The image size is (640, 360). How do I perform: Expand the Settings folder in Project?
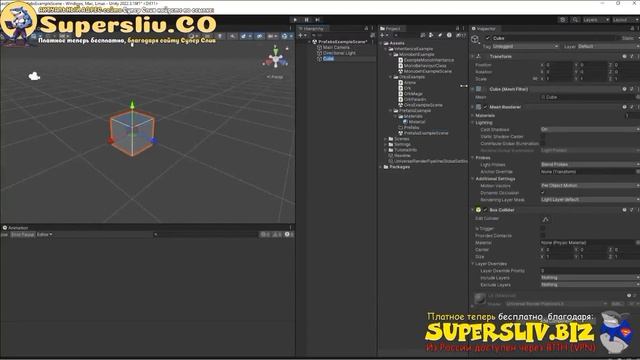[386, 144]
